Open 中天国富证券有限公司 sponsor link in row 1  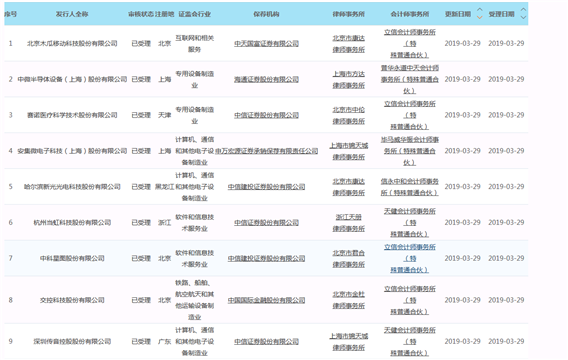(266, 43)
